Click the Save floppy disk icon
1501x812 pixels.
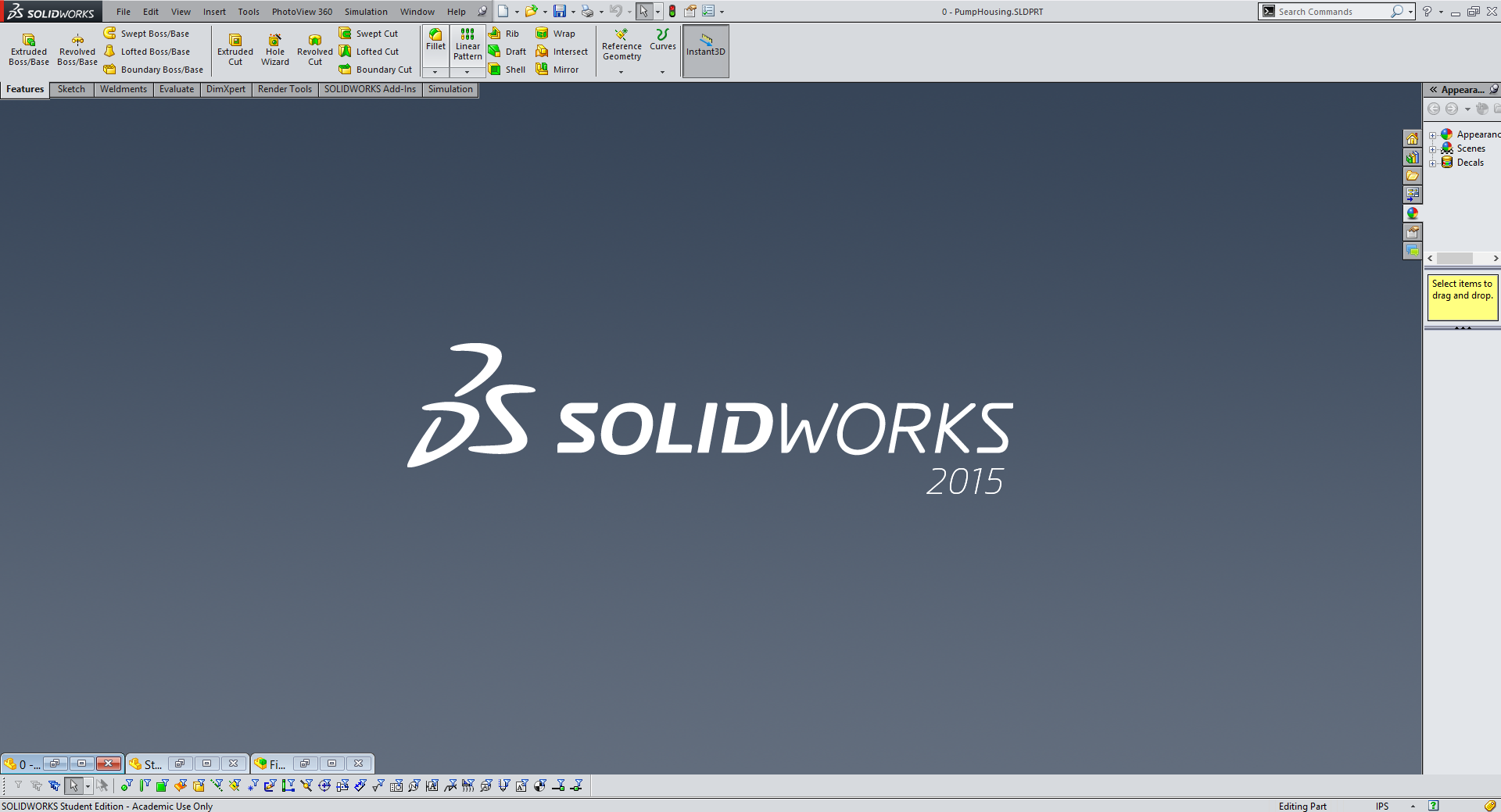coord(560,11)
